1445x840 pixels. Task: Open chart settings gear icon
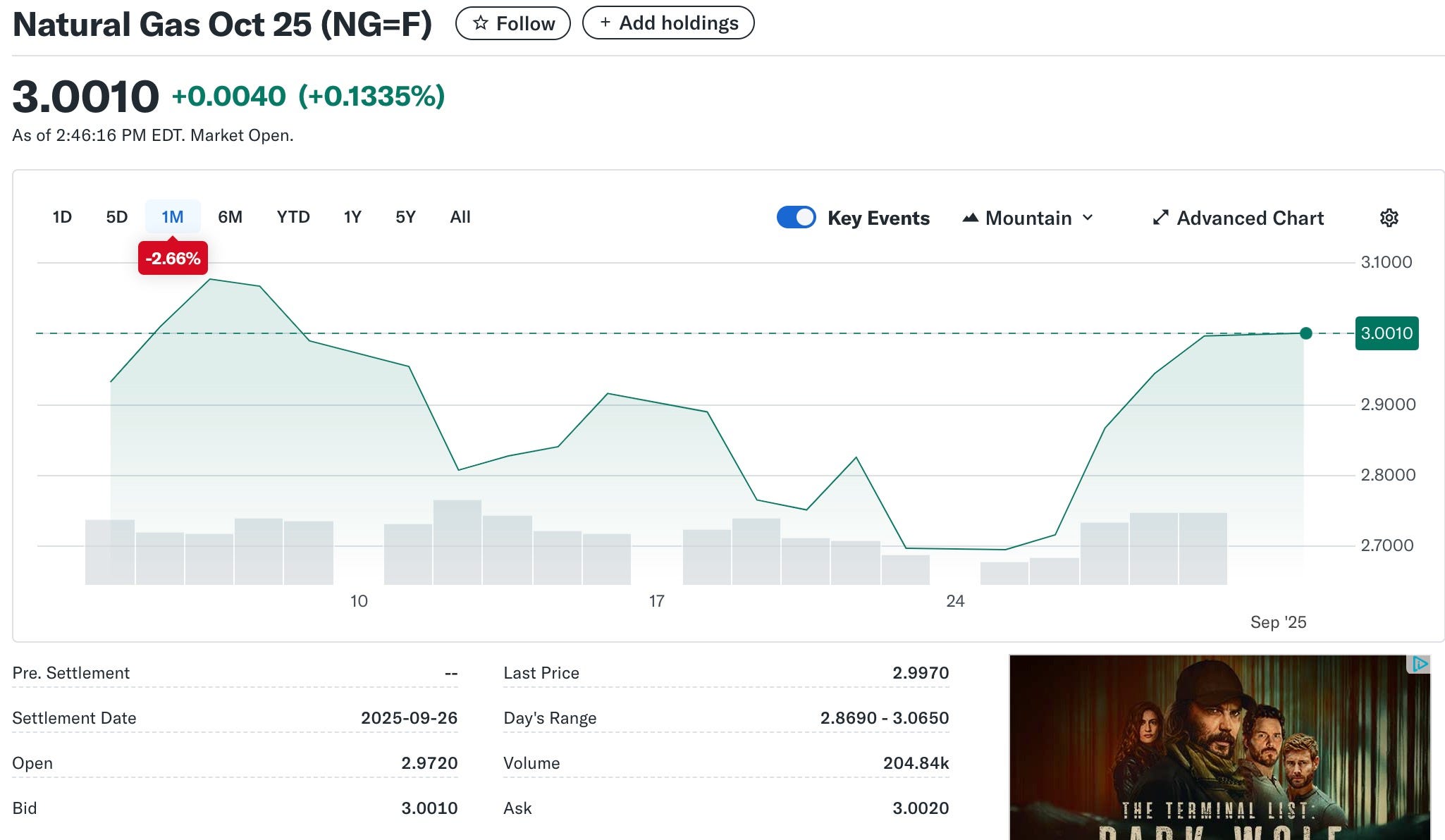point(1389,218)
